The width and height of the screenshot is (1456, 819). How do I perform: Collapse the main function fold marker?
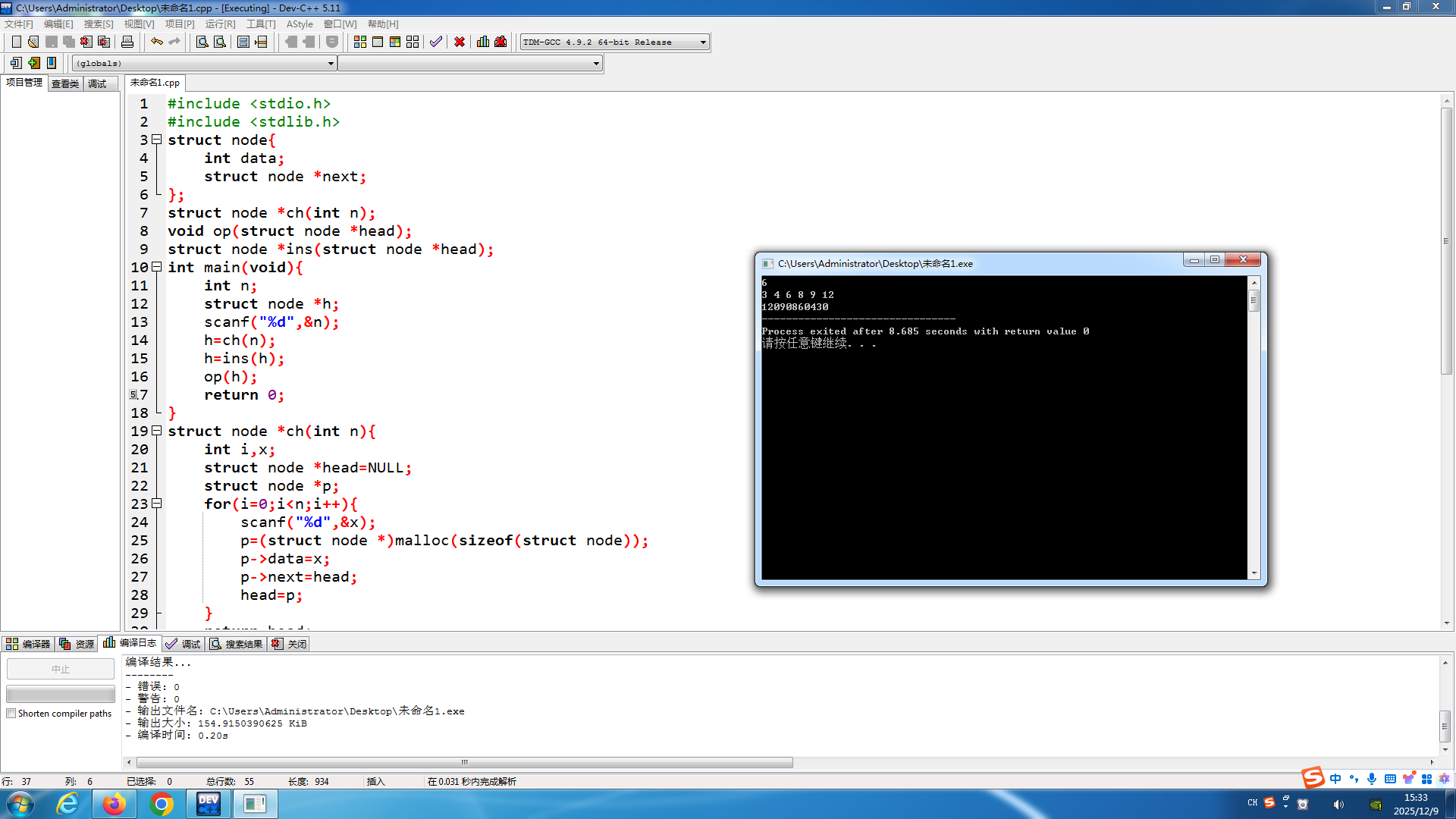point(157,267)
